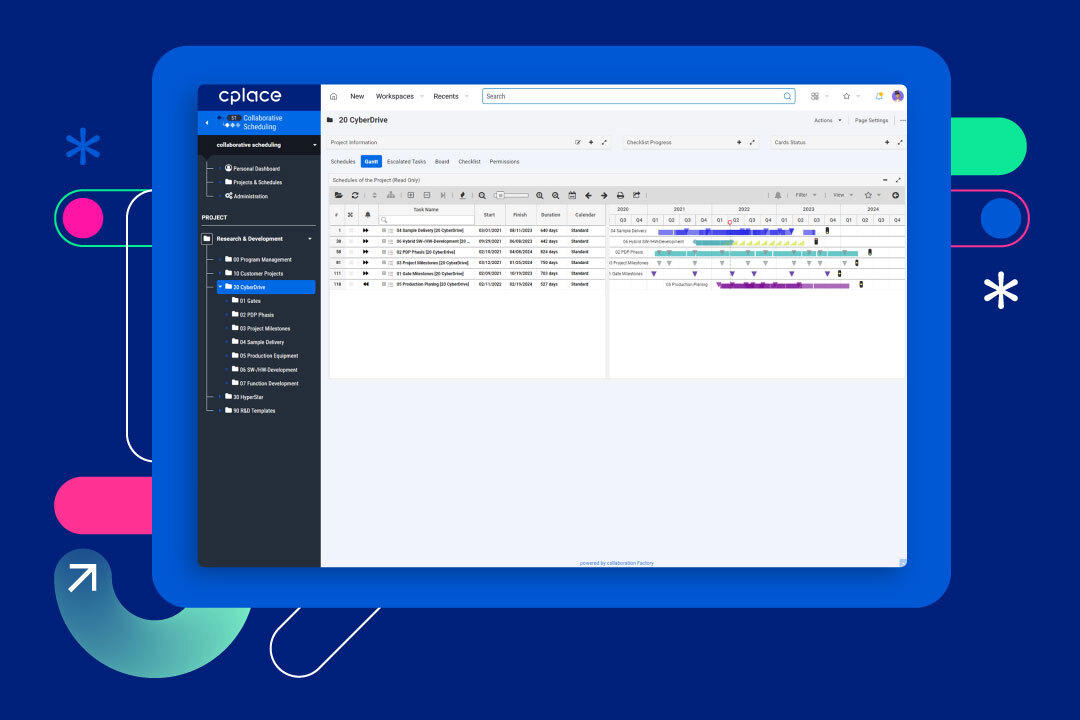Screen dimensions: 1080x720
Task: Maximize the Checklist Progress widget
Action: click(x=752, y=143)
